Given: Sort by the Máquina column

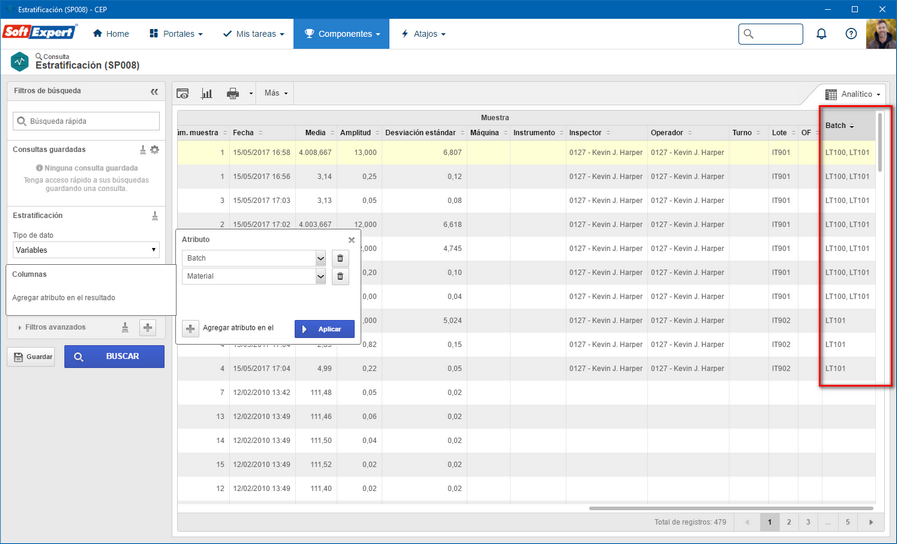Looking at the screenshot, I should 489,133.
